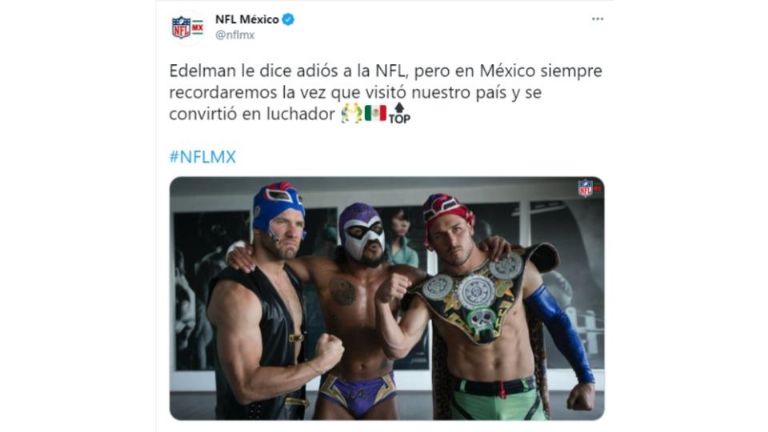Click the tweet text mentioning Edelman

[x=385, y=93]
